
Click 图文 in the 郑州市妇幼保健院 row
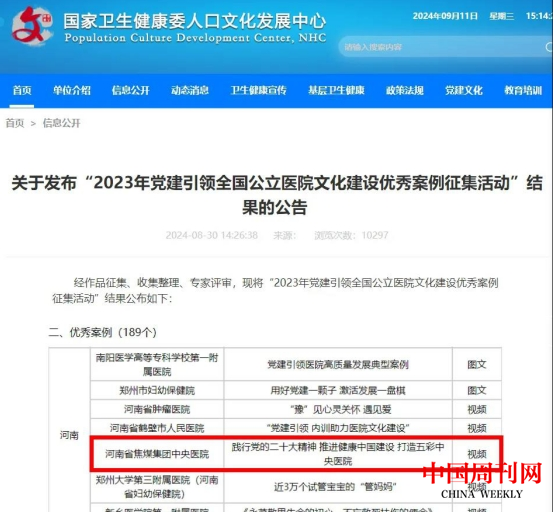[477, 390]
